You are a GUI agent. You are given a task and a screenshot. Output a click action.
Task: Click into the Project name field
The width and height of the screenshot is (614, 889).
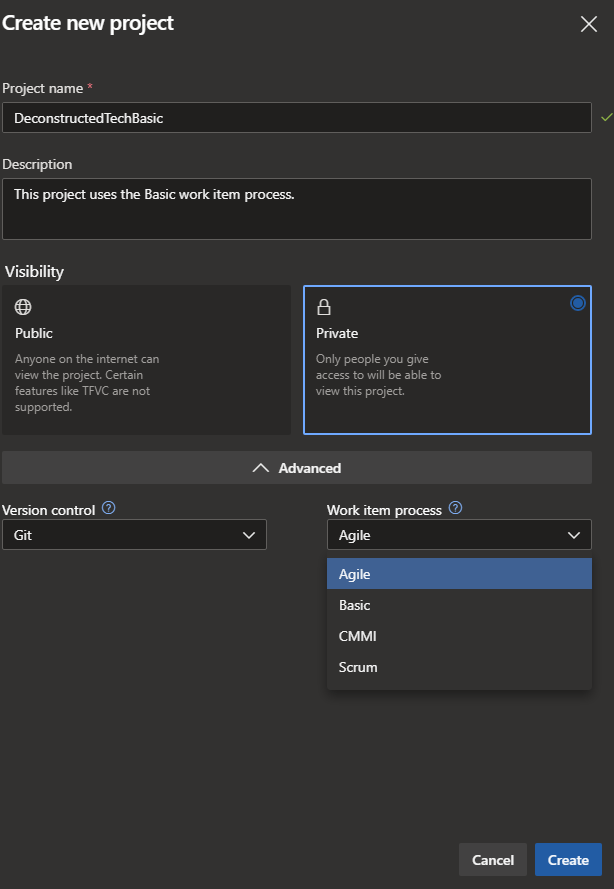pyautogui.click(x=296, y=118)
